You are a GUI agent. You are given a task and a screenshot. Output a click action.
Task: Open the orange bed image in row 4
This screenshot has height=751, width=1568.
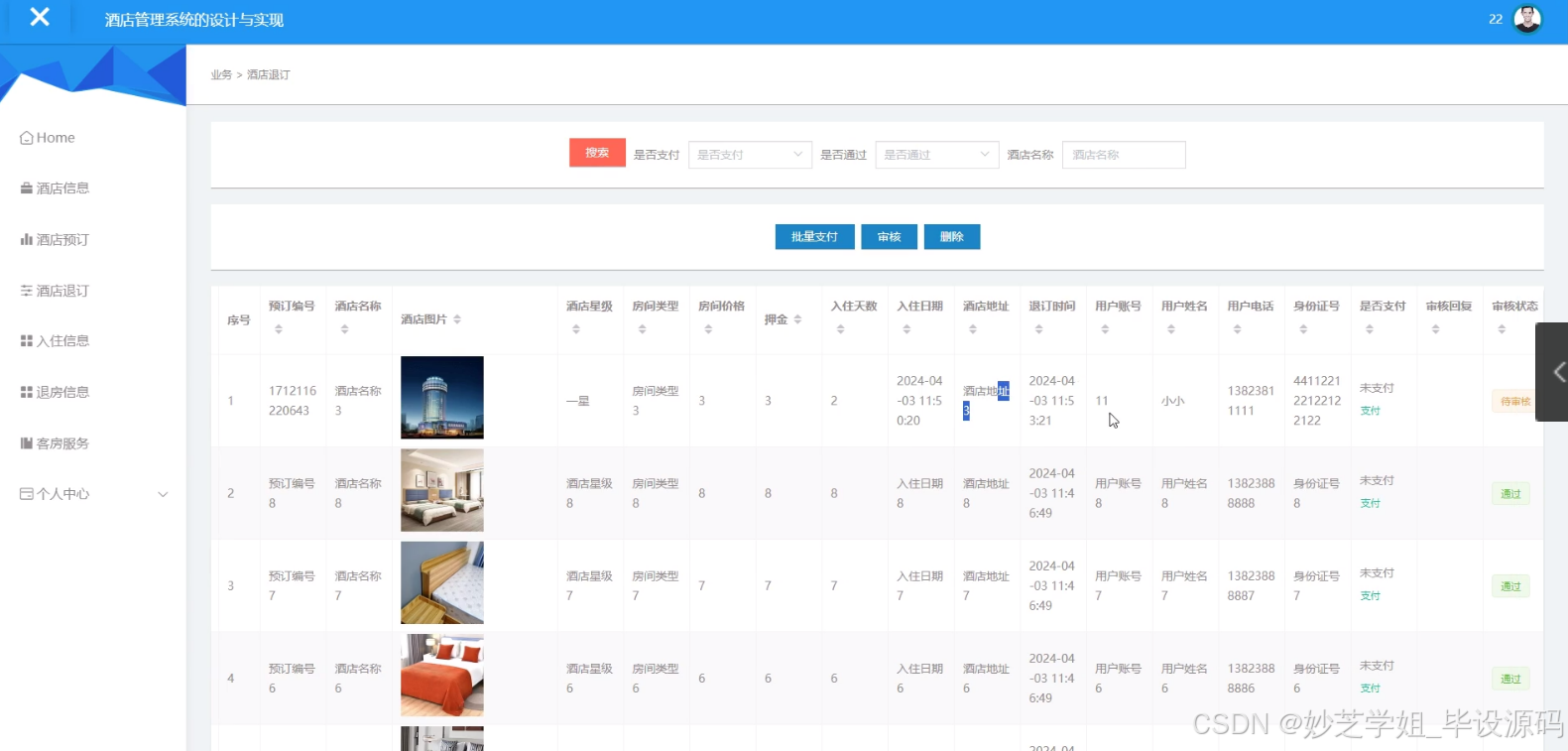[x=442, y=675]
